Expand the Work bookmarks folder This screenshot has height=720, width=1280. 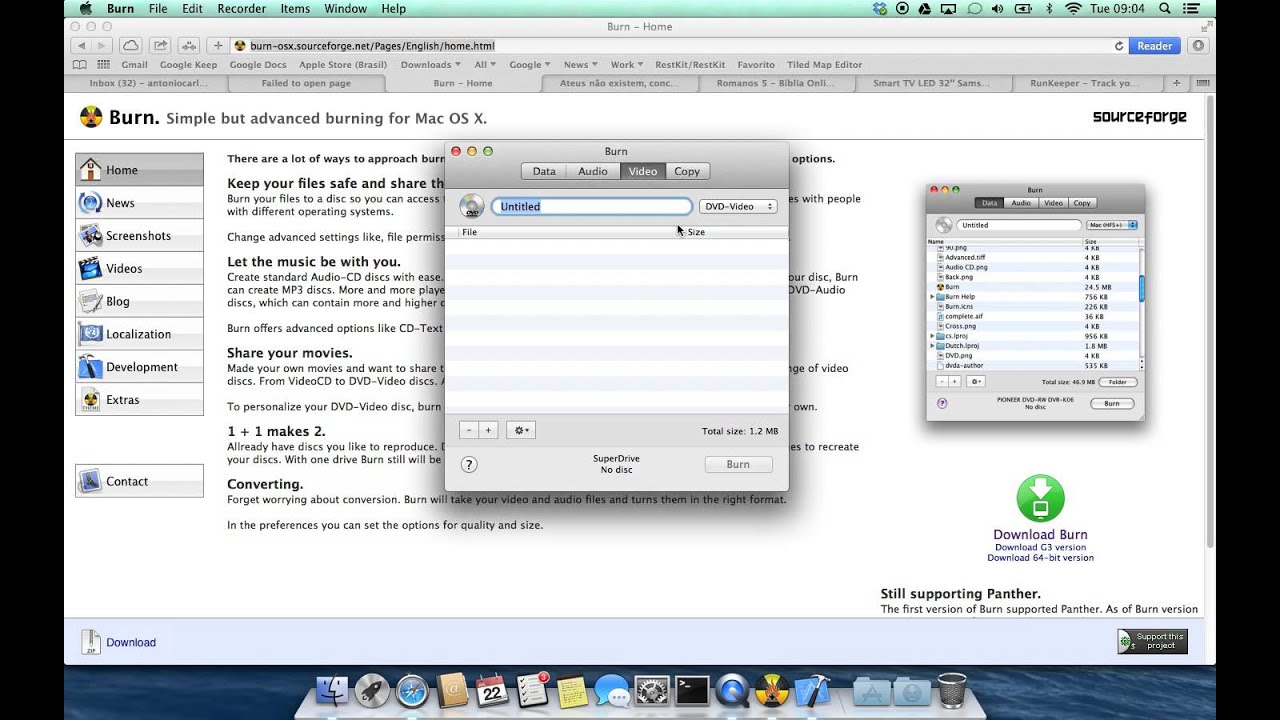coord(626,65)
